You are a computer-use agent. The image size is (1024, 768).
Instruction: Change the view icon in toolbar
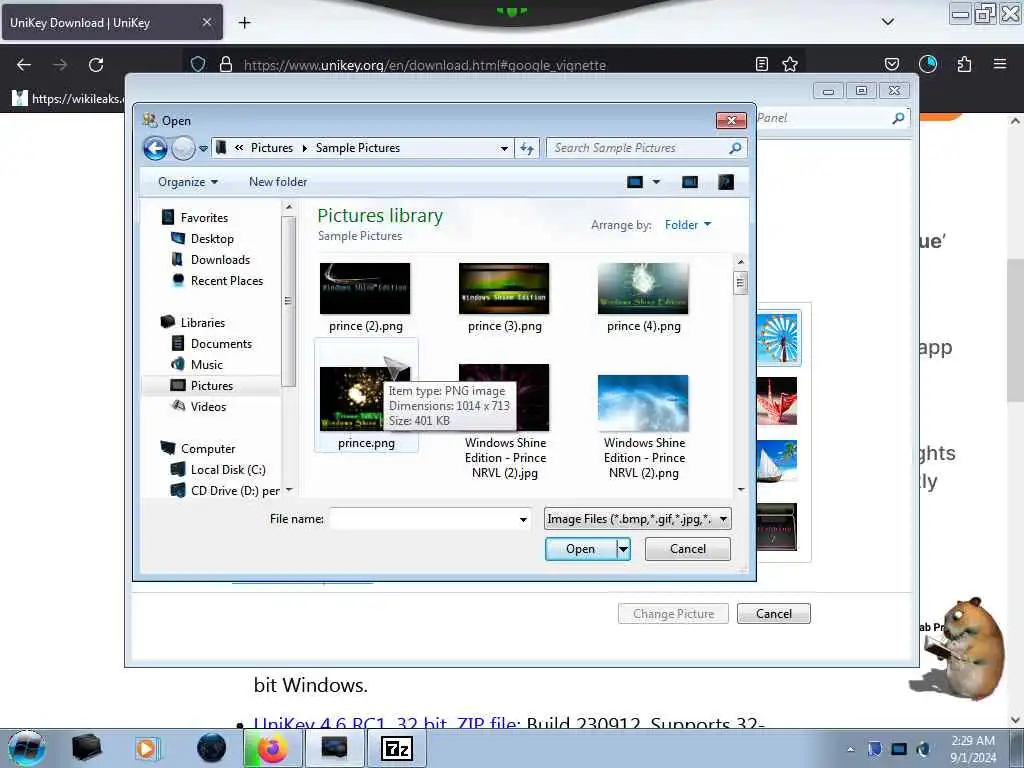tap(635, 182)
